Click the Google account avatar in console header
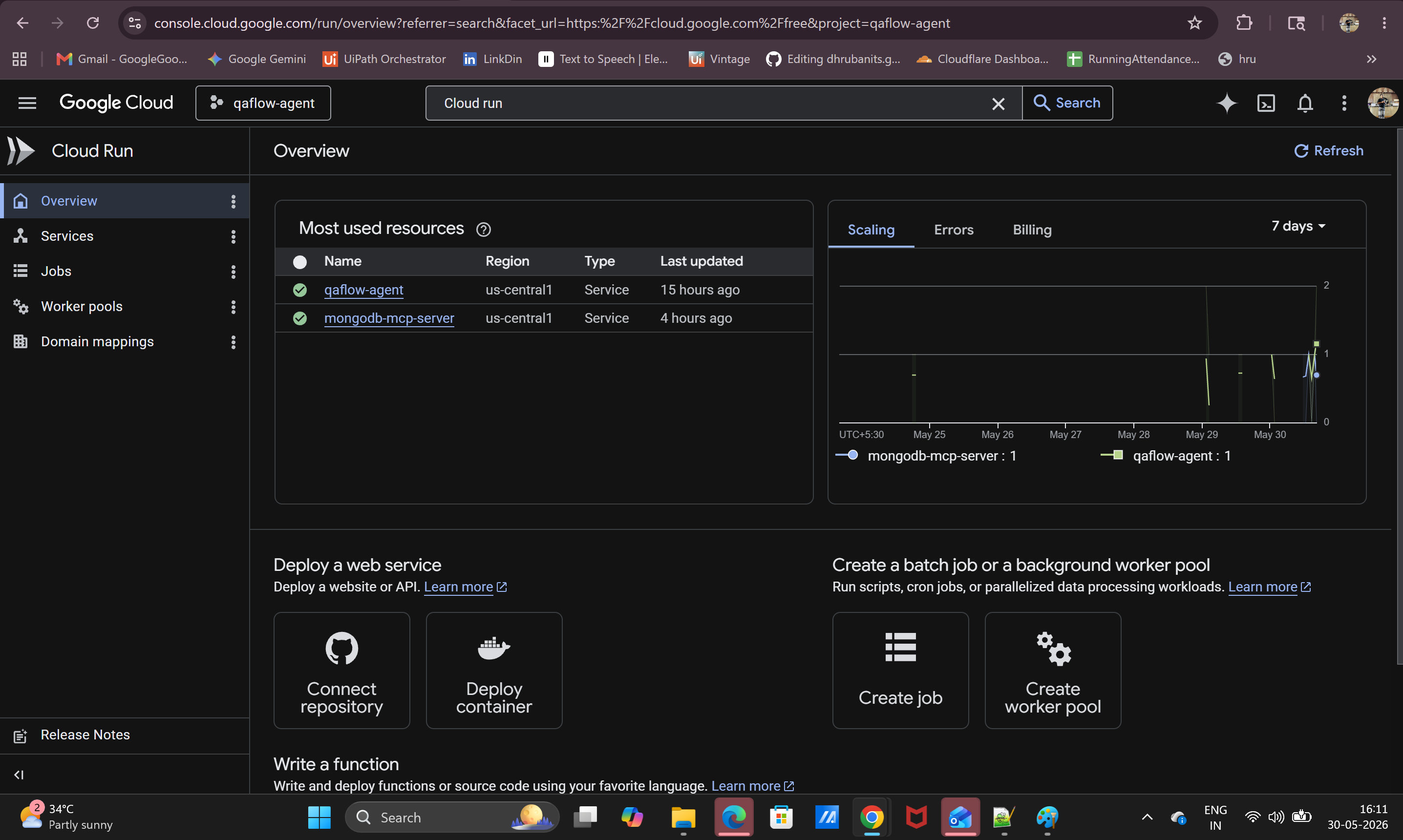Screen dimensions: 1403x840 (x=1382, y=103)
